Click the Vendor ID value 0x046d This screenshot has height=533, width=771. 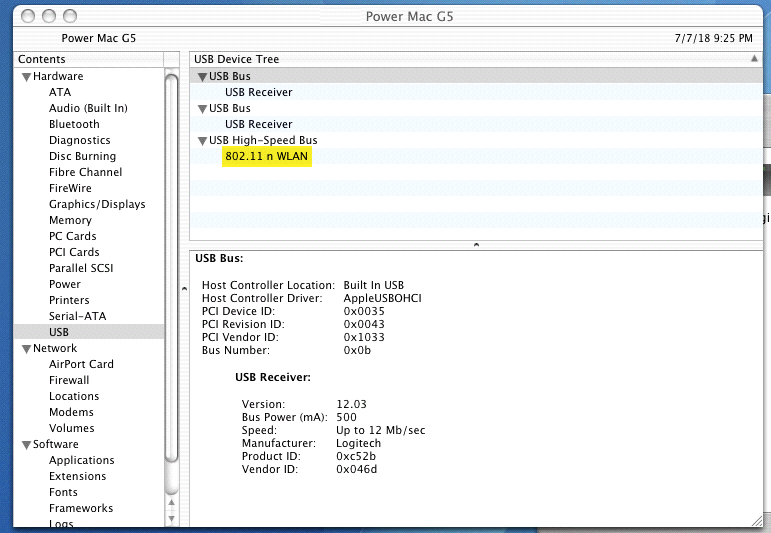click(356, 469)
